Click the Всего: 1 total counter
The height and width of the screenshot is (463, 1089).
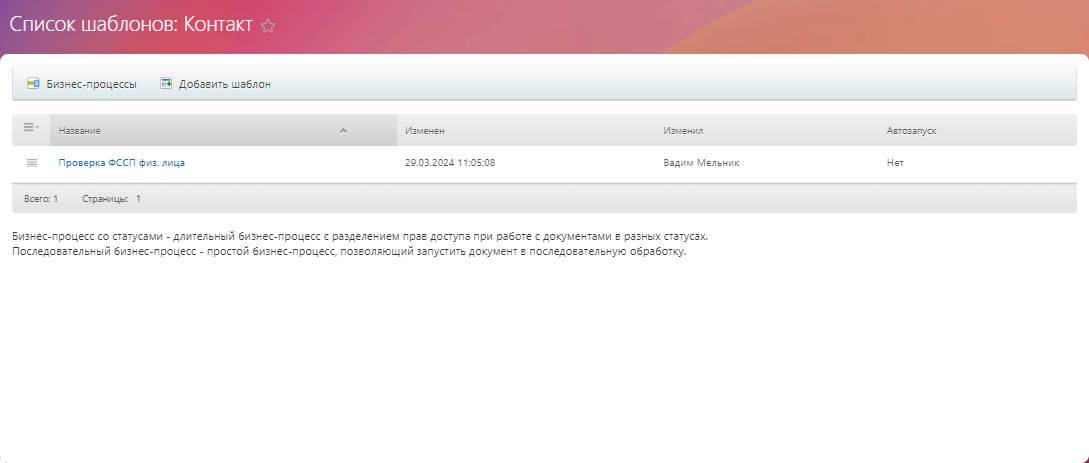pyautogui.click(x=41, y=199)
